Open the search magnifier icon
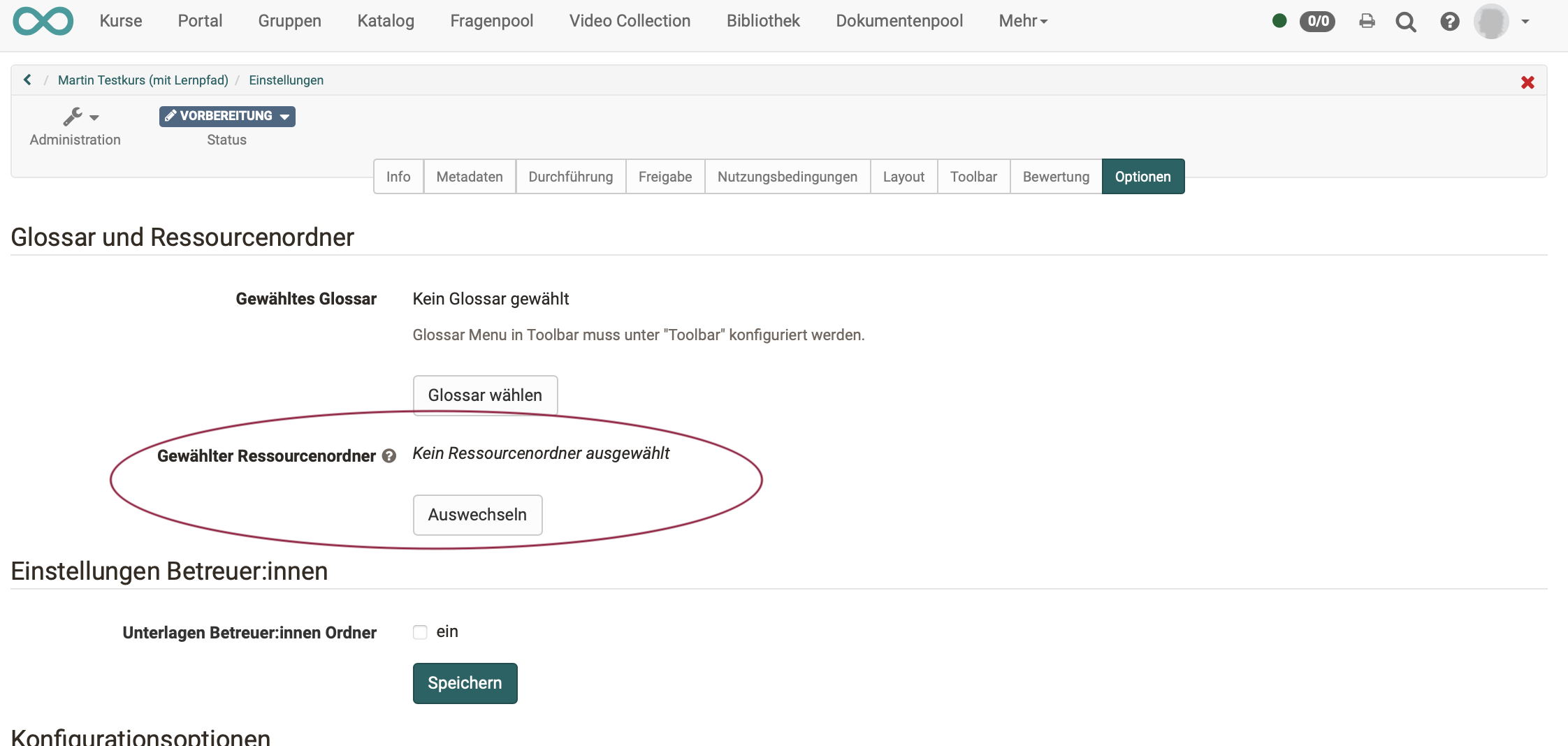Screen dimensions: 1568x746 [1407, 22]
